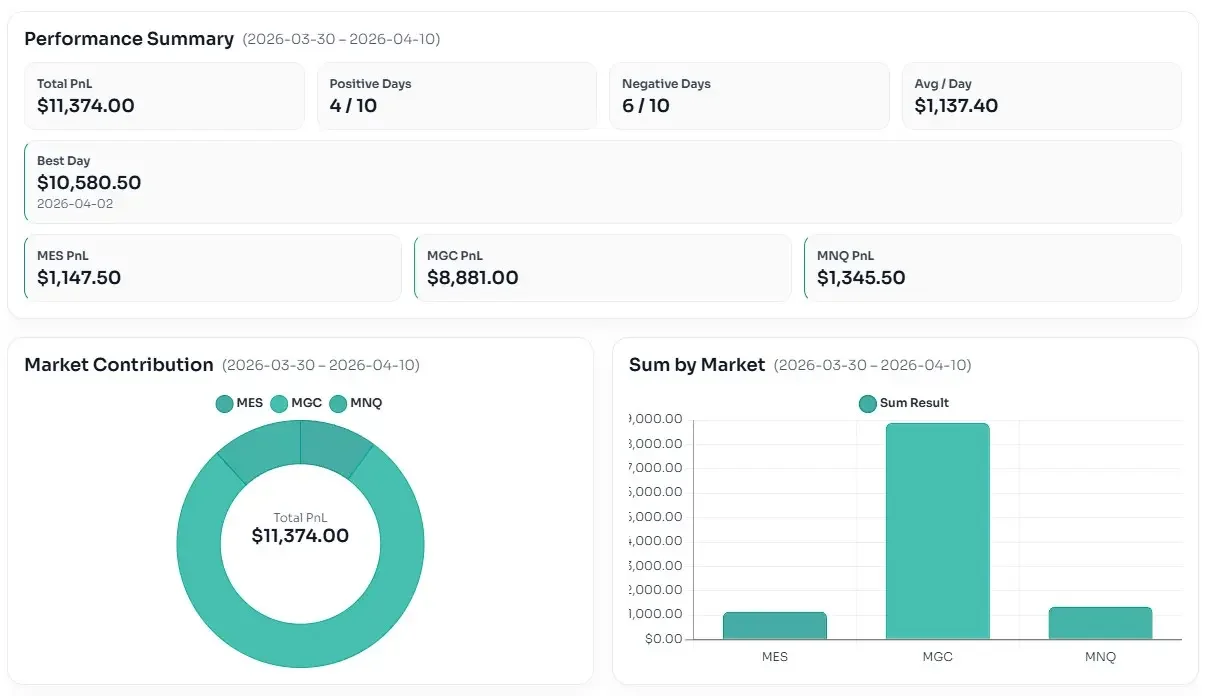
Task: Select the tallest MGC bar in Sum by Market
Action: (x=937, y=531)
